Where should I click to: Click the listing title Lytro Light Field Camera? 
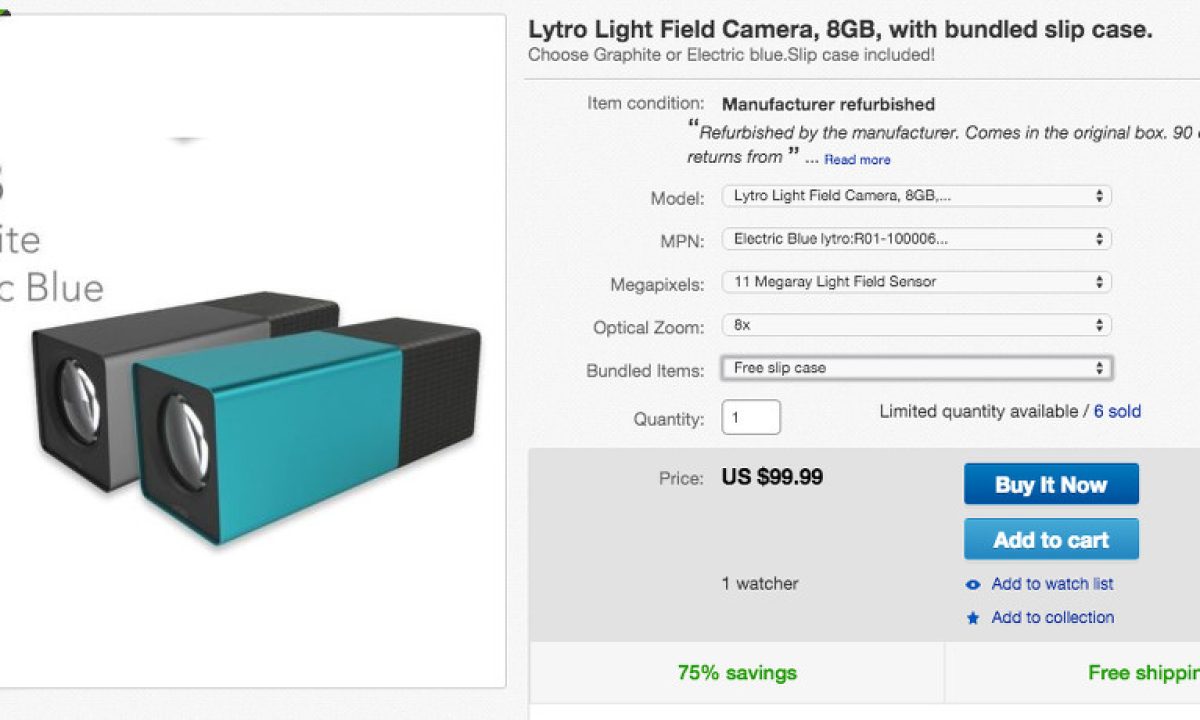[x=840, y=30]
